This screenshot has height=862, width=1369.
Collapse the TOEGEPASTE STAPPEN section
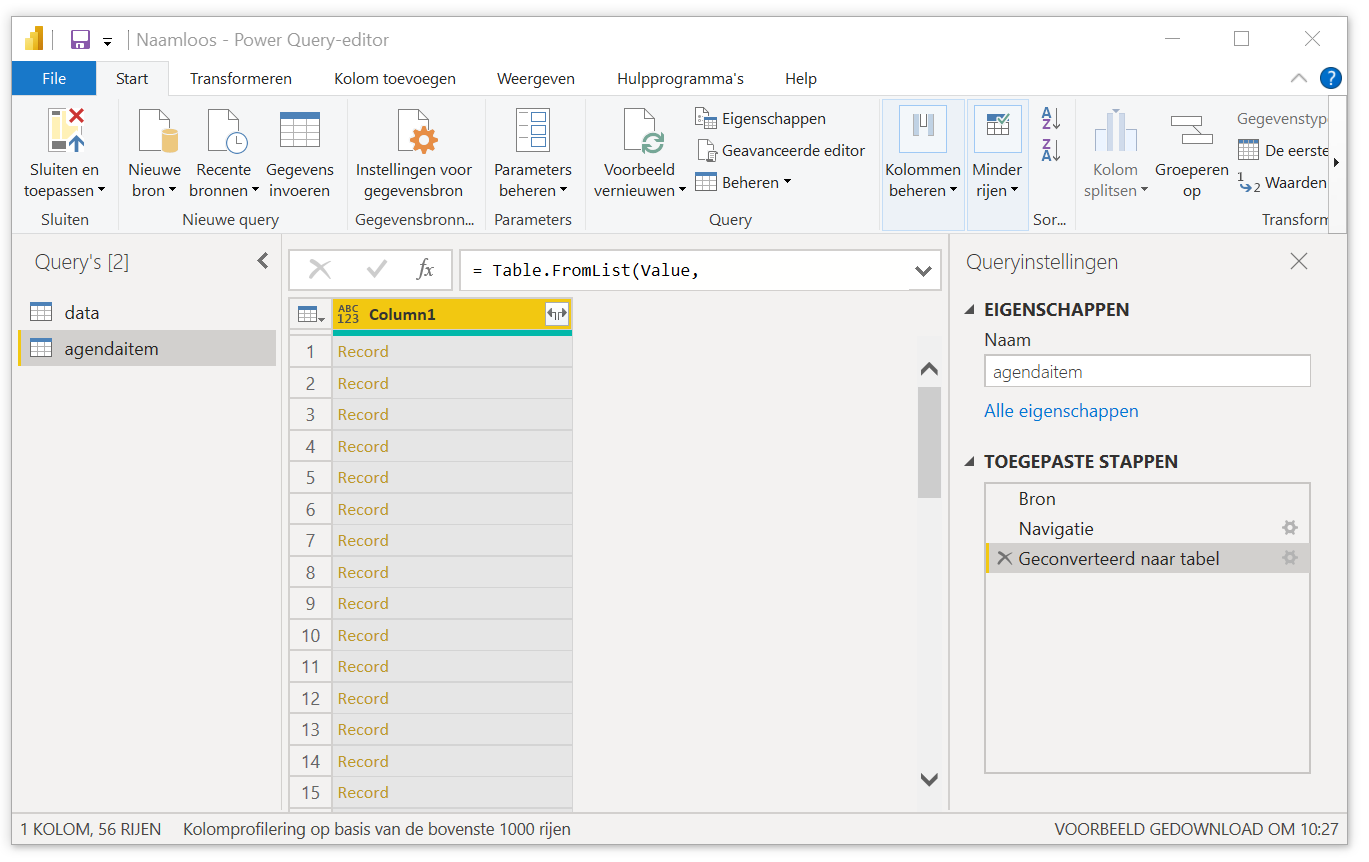point(970,462)
